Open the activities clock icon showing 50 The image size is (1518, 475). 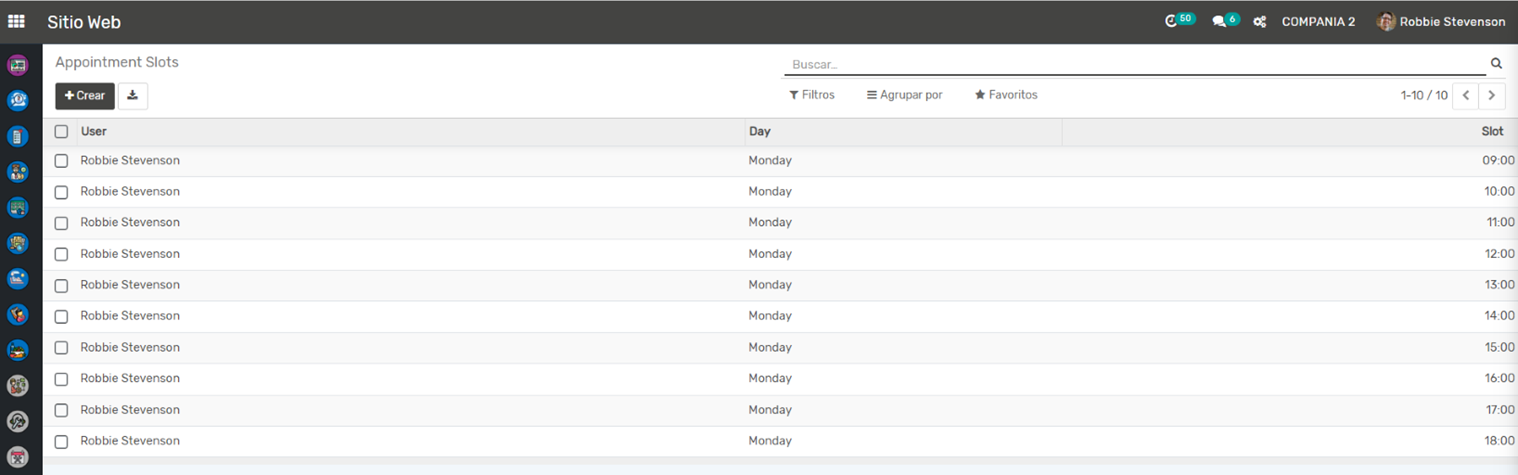coord(1172,21)
